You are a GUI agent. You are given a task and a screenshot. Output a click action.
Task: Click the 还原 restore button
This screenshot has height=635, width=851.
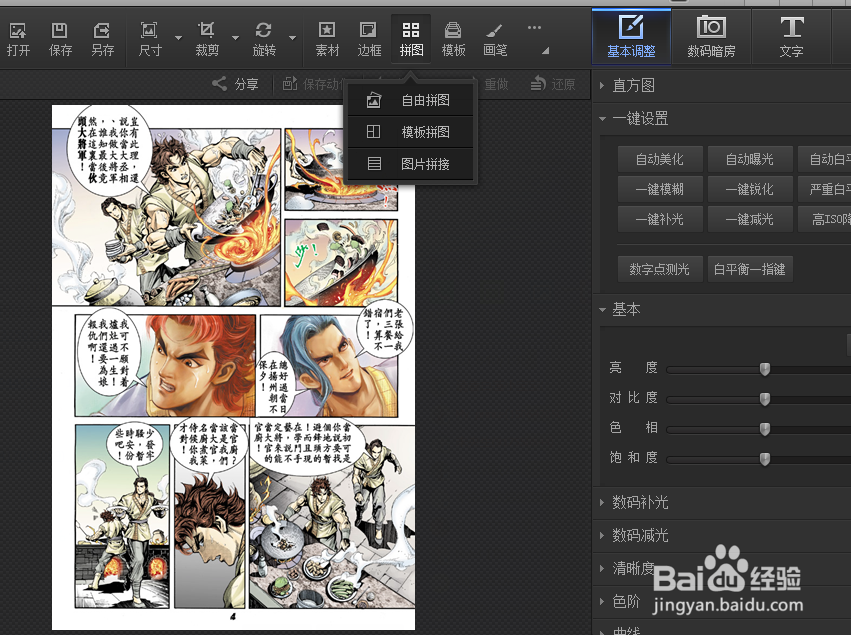552,84
